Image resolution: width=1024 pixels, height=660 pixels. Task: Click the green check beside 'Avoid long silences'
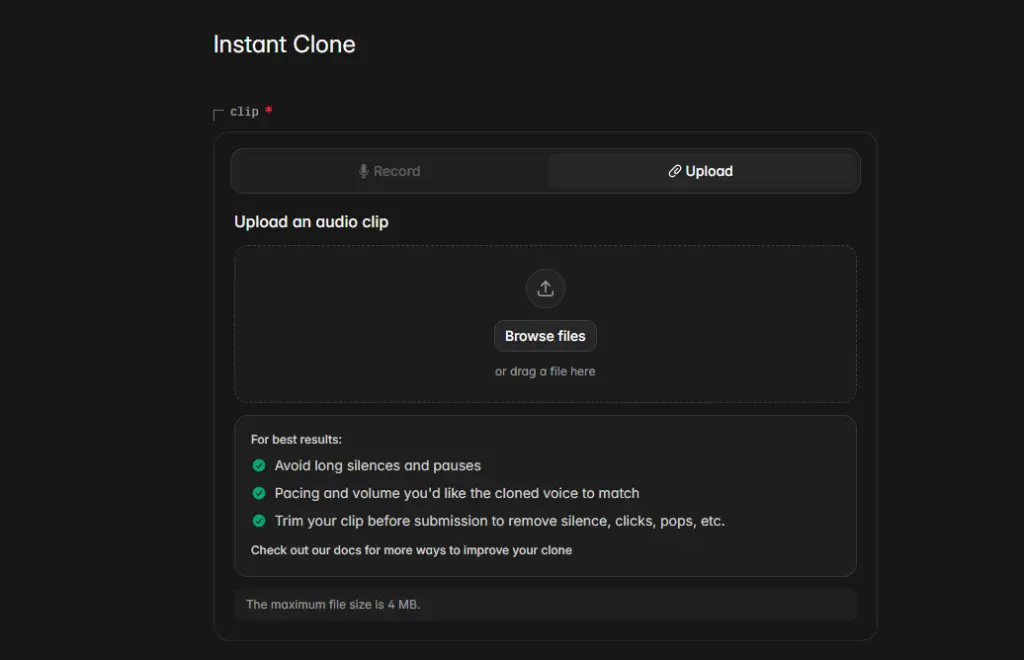point(259,465)
